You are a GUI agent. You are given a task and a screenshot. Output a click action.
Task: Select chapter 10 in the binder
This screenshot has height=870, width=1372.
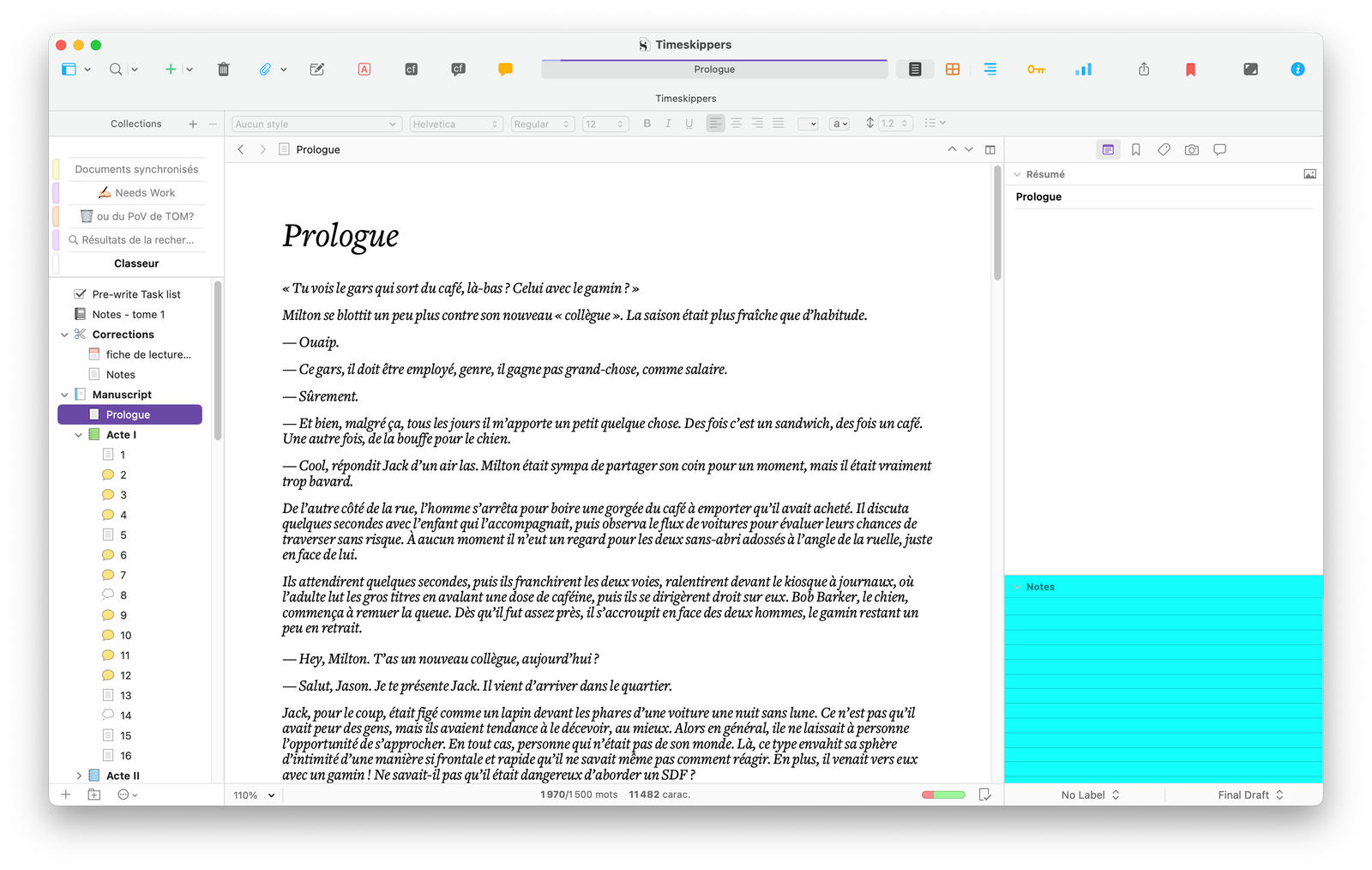125,636
